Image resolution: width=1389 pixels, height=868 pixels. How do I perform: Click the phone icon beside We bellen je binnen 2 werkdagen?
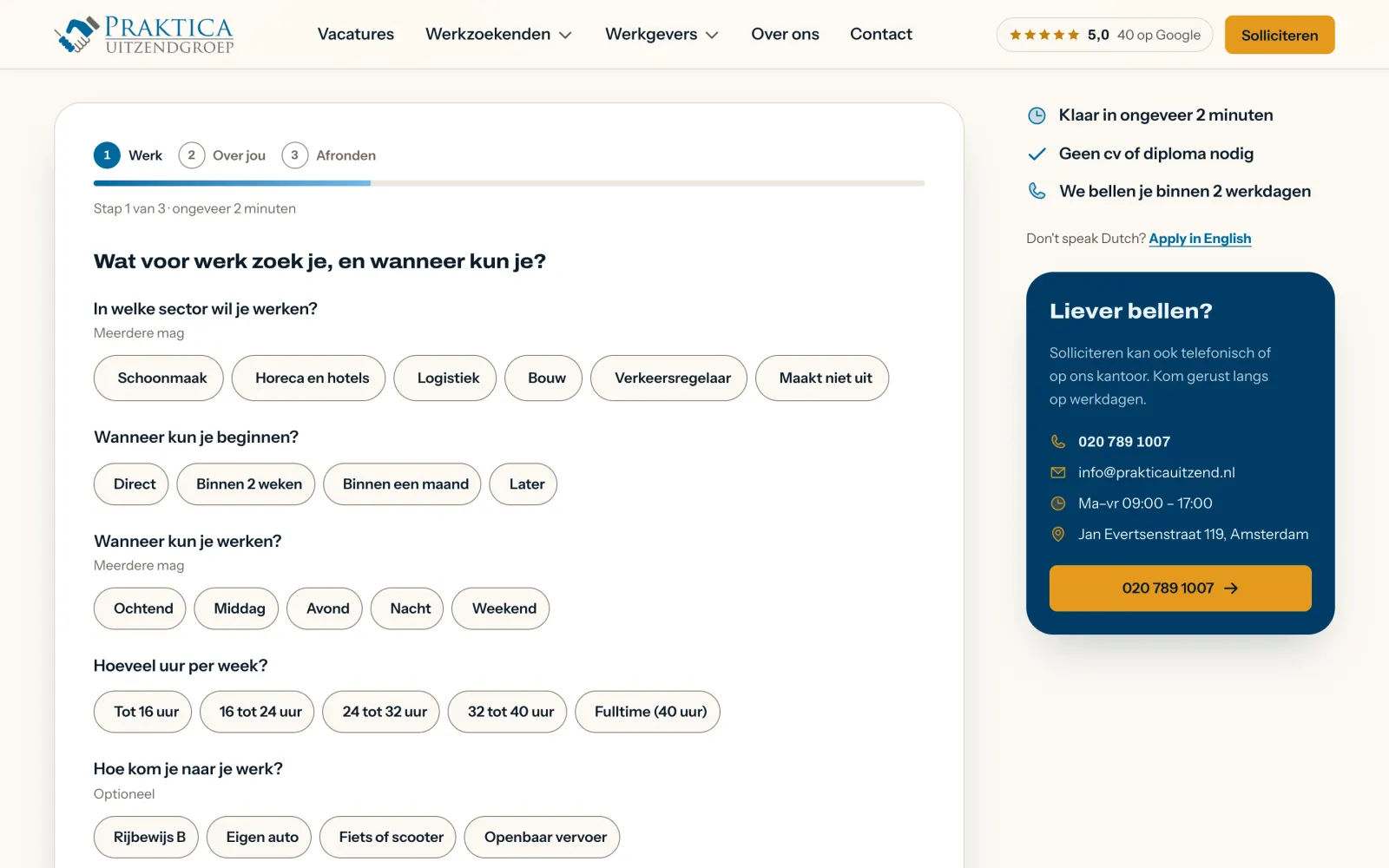point(1037,191)
